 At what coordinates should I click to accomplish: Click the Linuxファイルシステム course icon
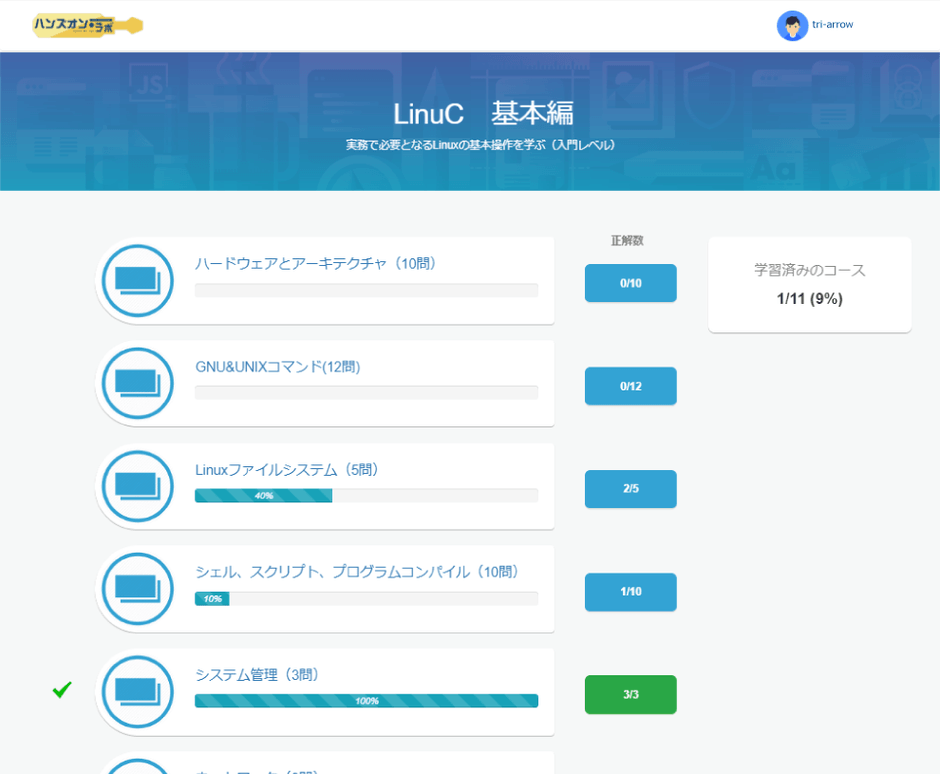click(138, 487)
